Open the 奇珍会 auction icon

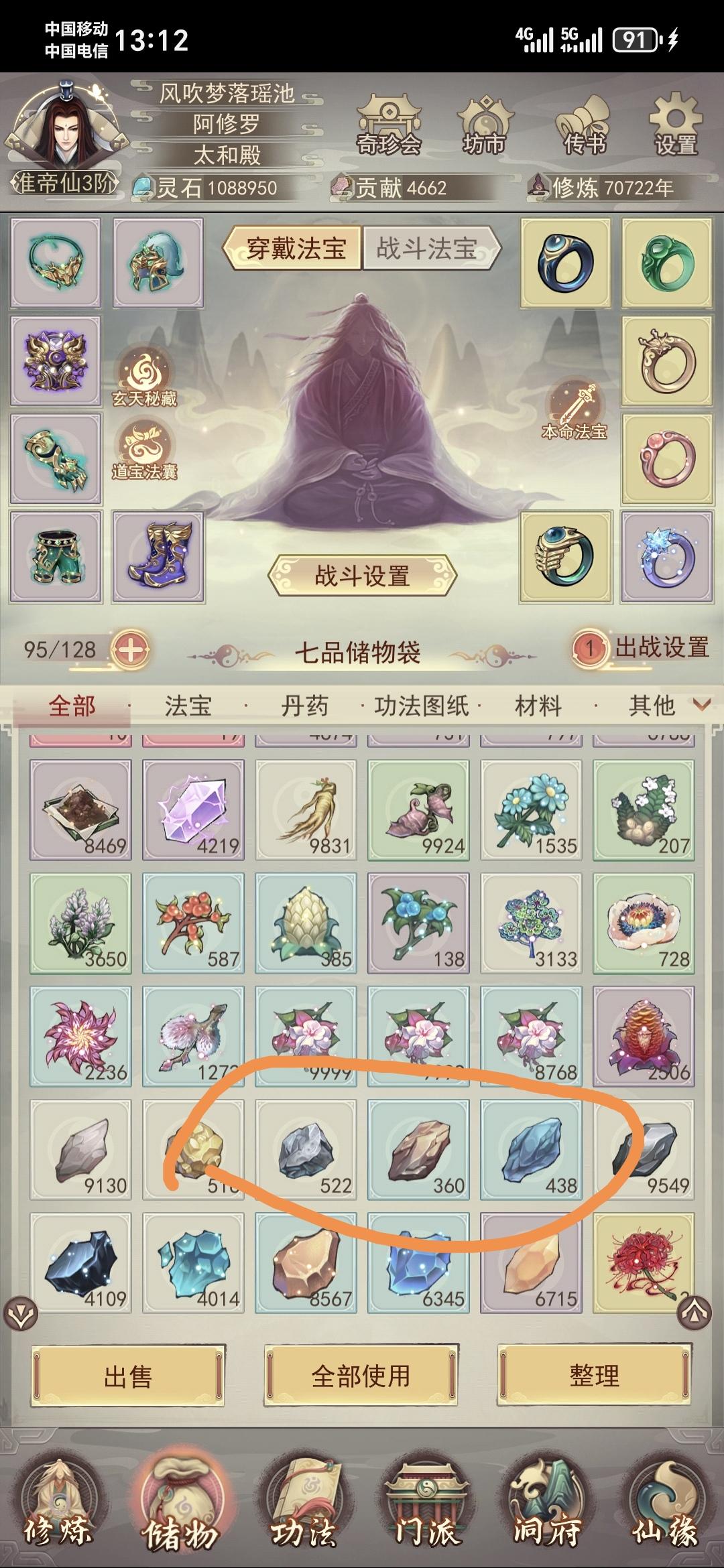tap(388, 126)
